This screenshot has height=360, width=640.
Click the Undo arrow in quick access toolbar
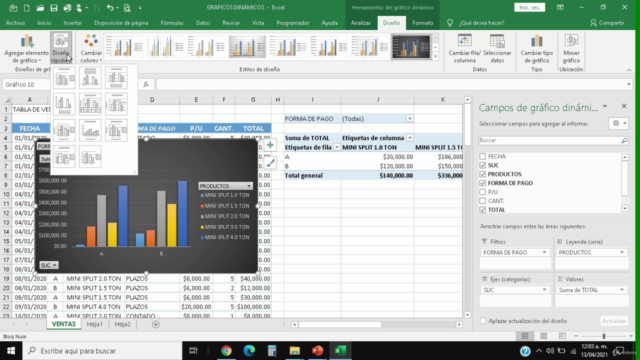(110, 7)
